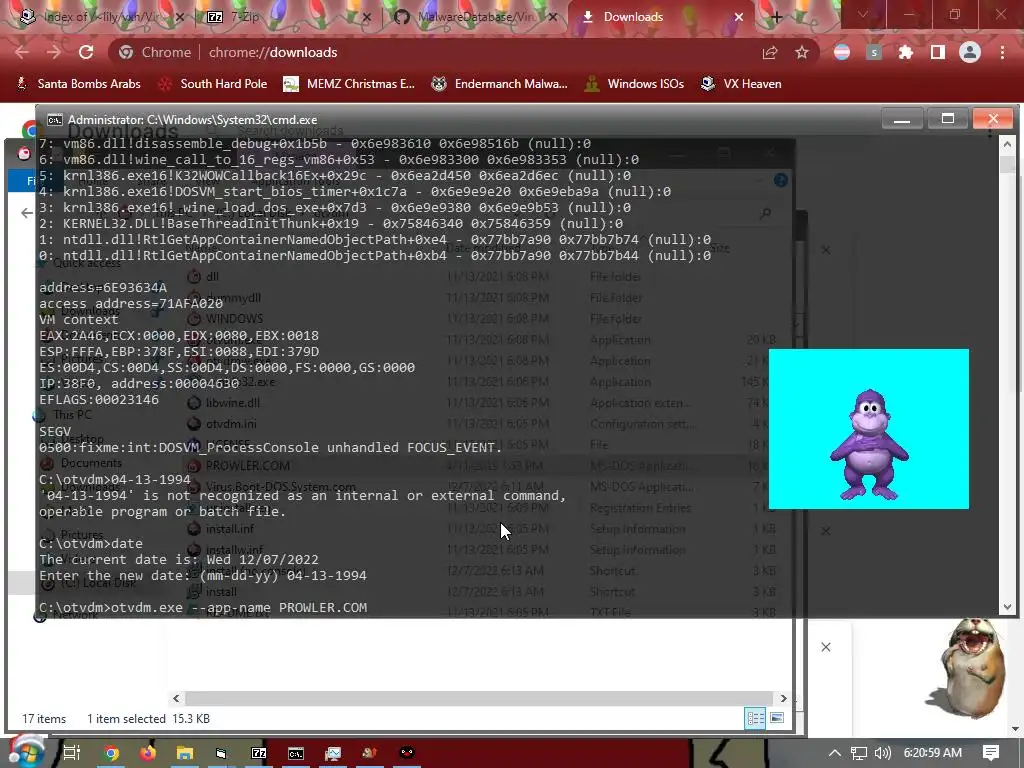Open Chrome three-dot menu
The width and height of the screenshot is (1024, 768).
pyautogui.click(x=1002, y=52)
